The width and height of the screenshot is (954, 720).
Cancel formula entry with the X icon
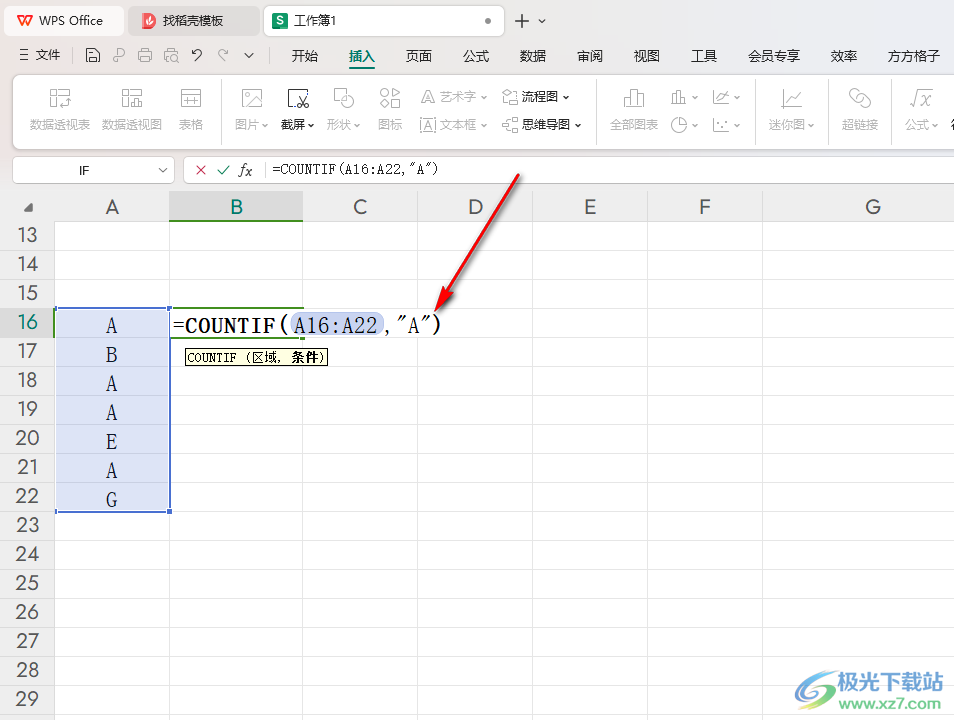click(201, 170)
